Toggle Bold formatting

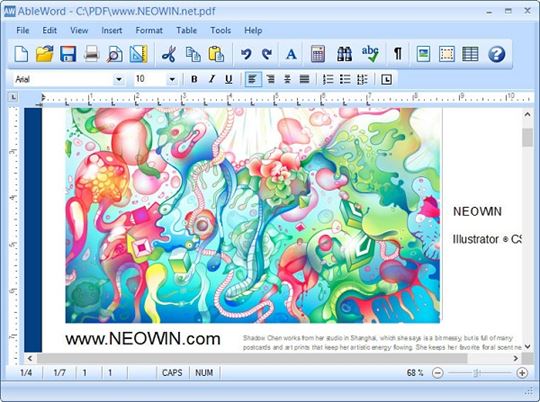[x=194, y=79]
